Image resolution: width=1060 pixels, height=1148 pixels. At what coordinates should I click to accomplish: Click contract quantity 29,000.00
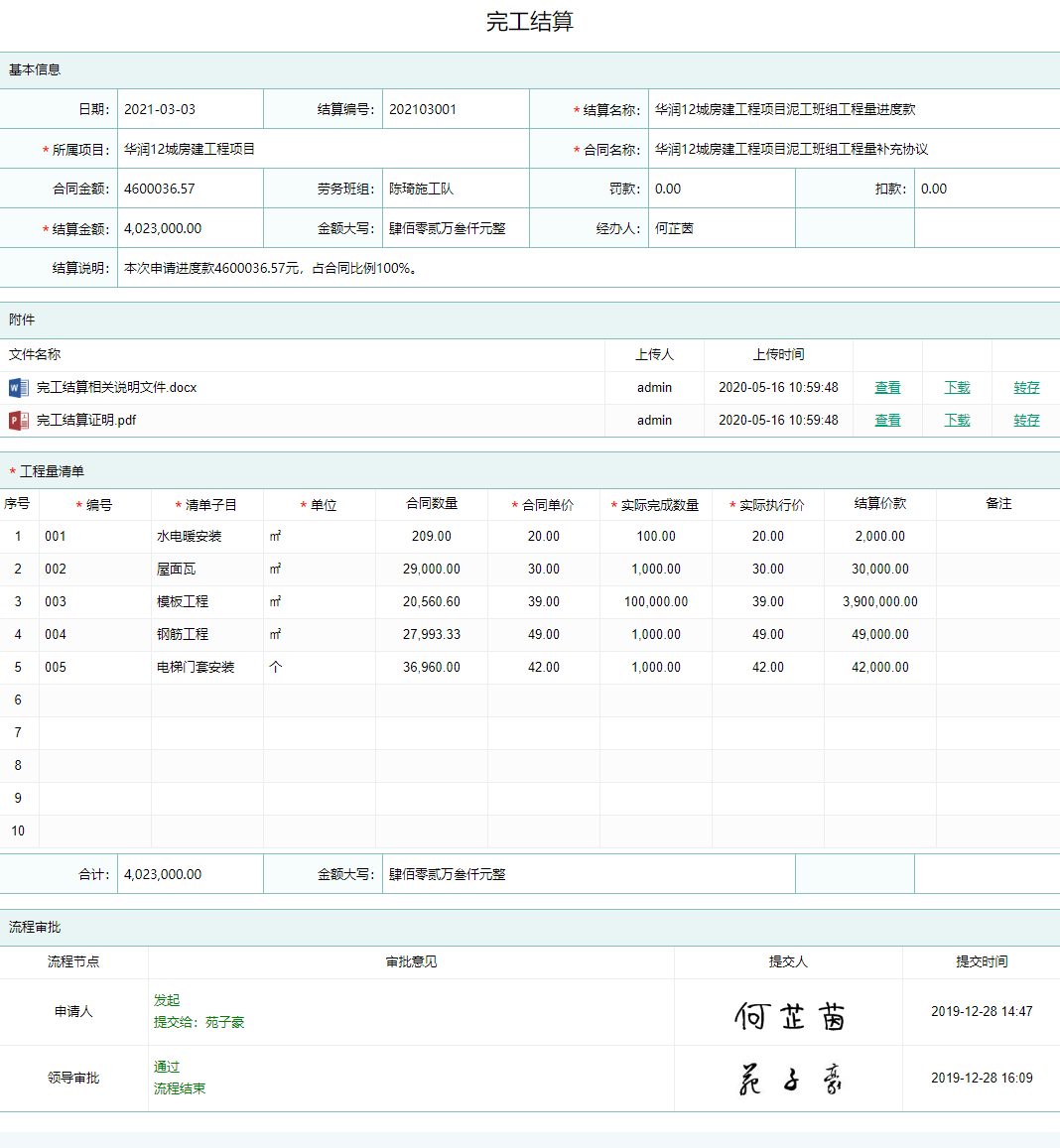pyautogui.click(x=432, y=569)
